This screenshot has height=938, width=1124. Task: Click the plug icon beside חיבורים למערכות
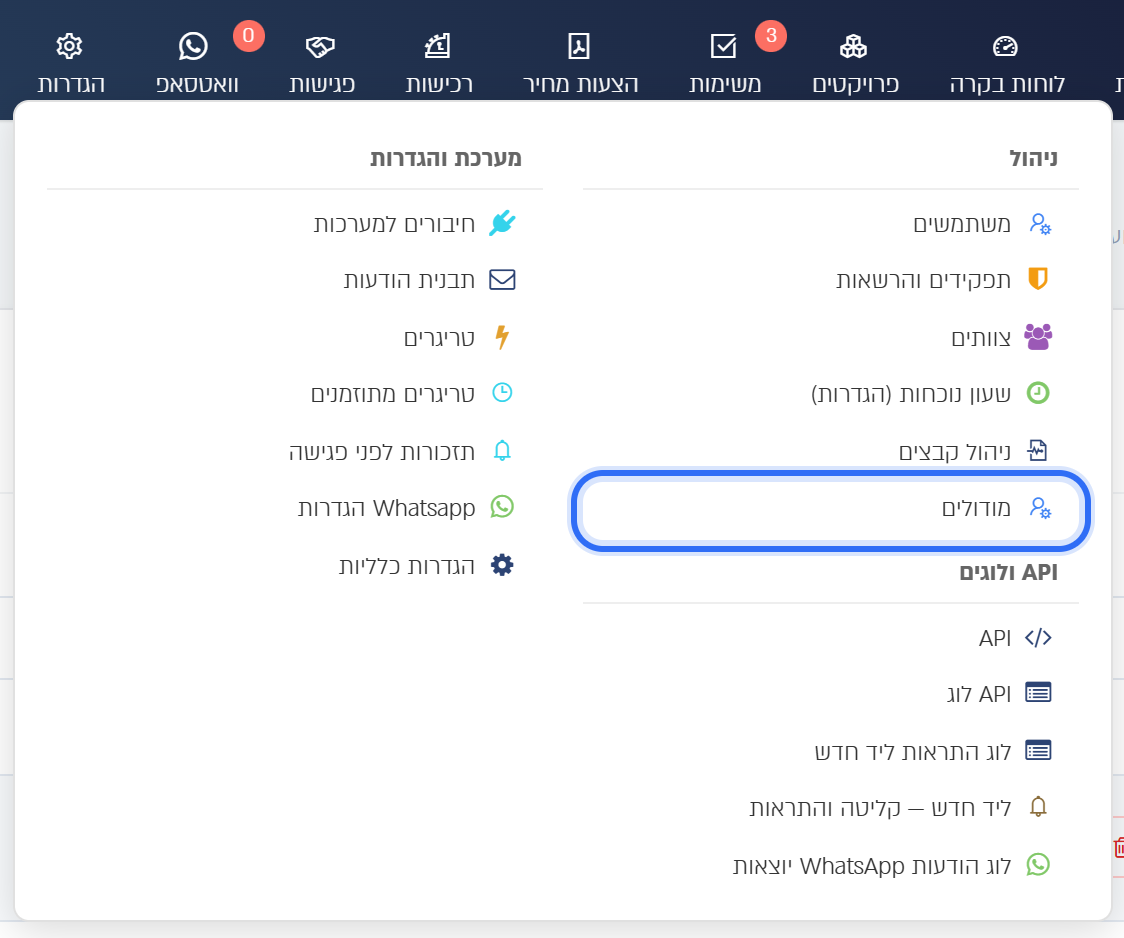502,223
